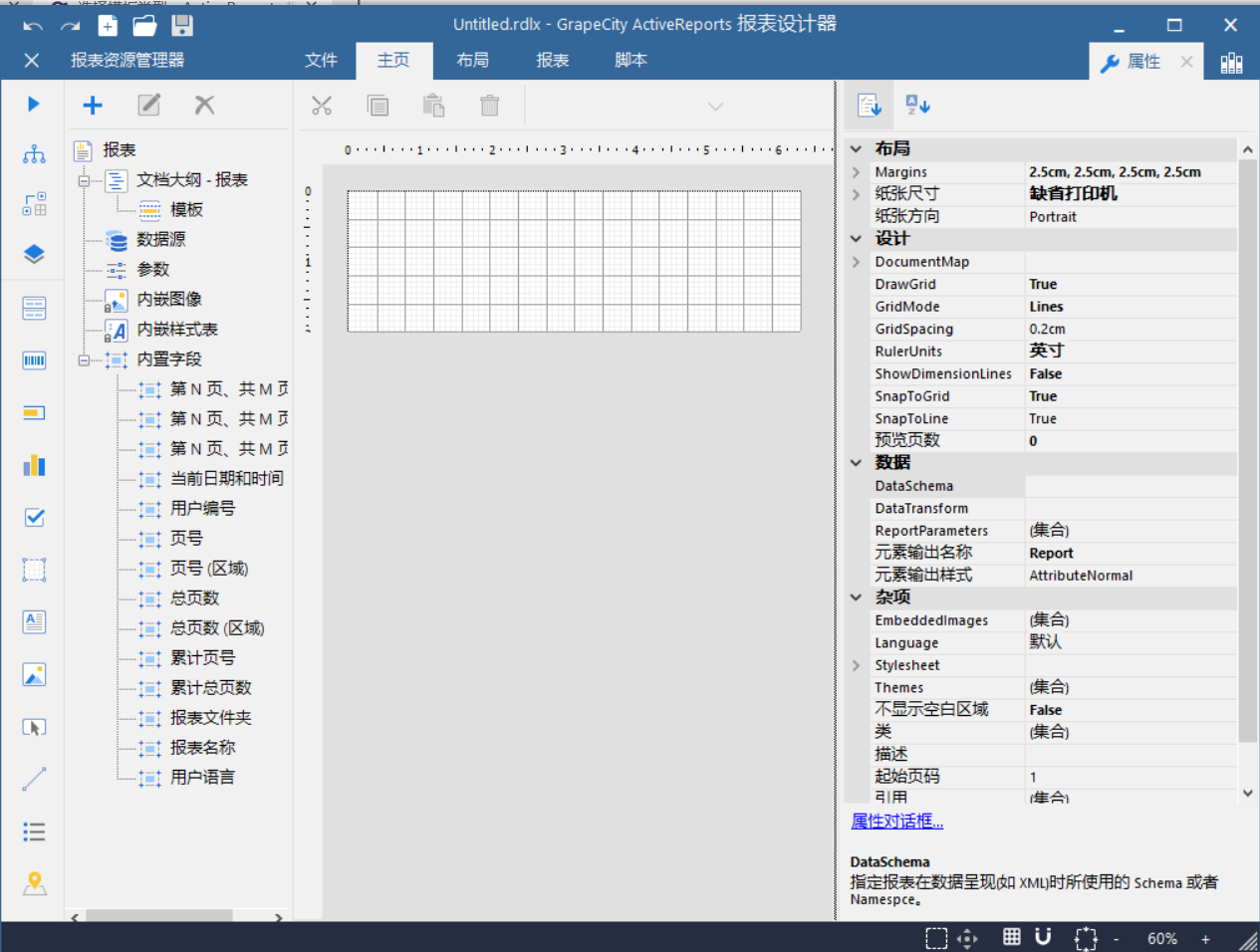The width and height of the screenshot is (1260, 952).
Task: Open the 属性对话框... link
Action: tap(896, 821)
